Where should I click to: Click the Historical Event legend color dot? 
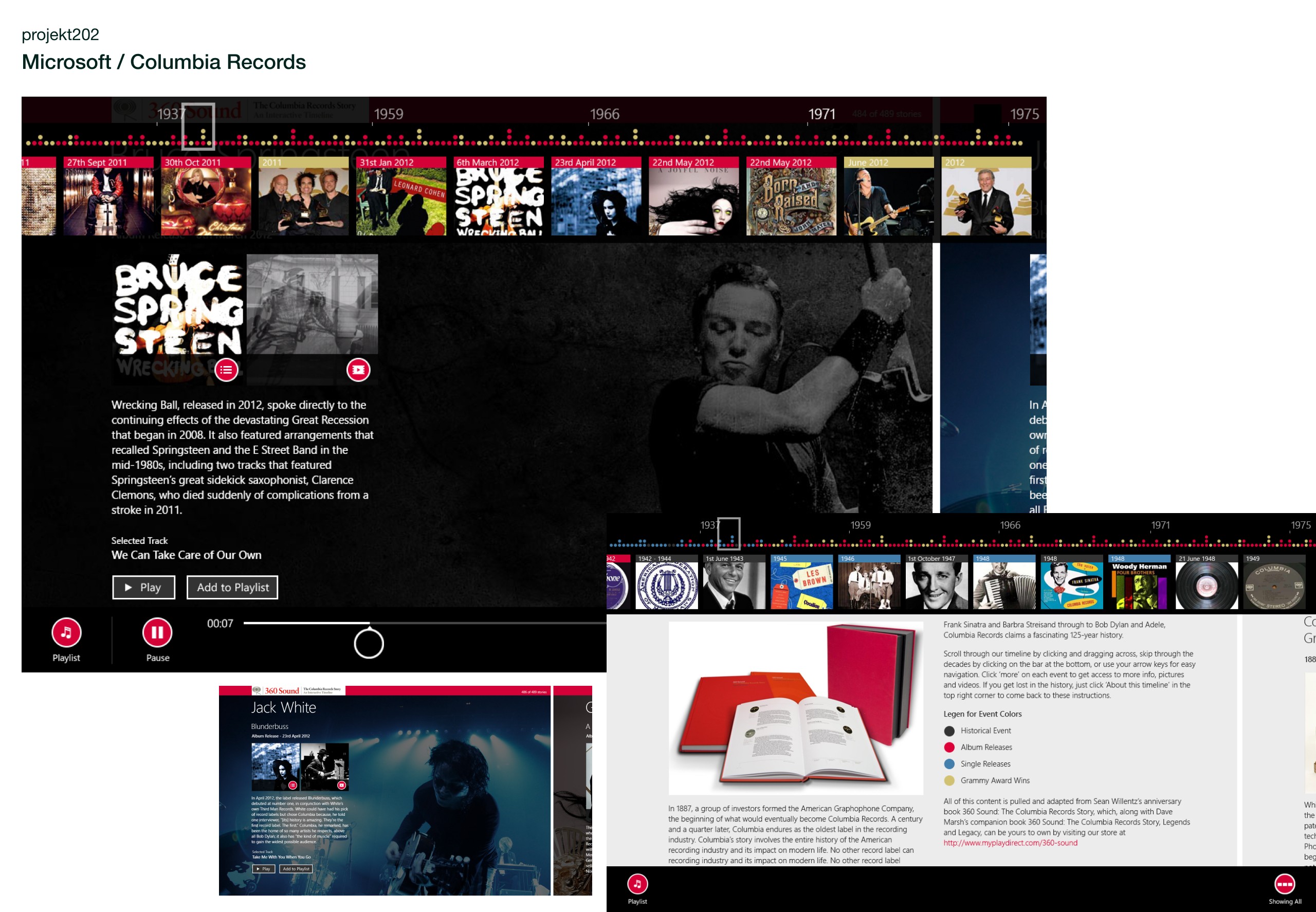[x=949, y=731]
